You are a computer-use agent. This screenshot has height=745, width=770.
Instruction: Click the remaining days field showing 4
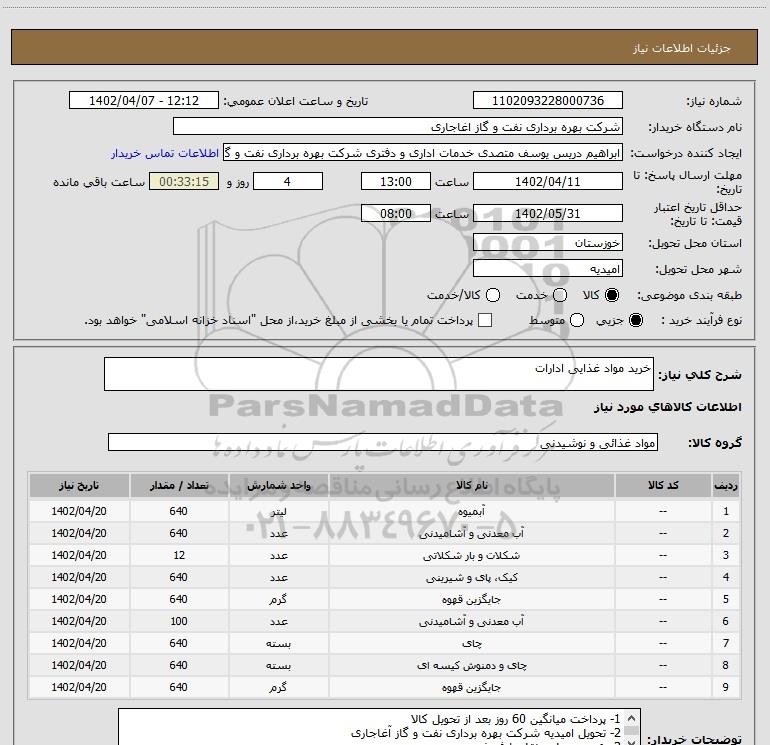(288, 181)
